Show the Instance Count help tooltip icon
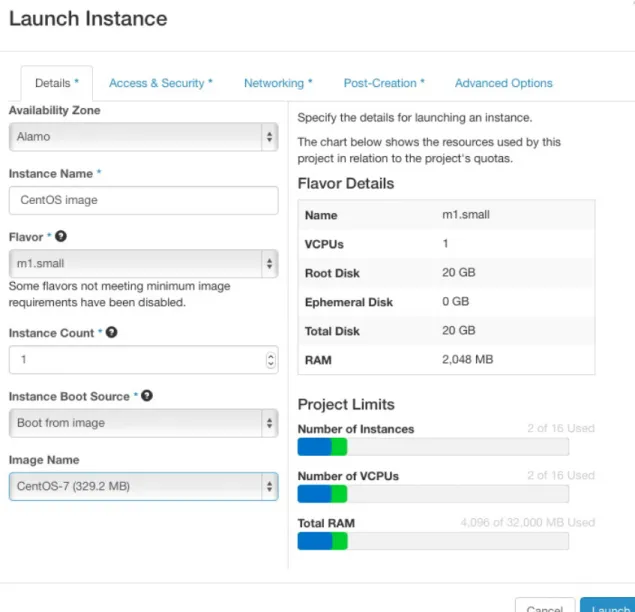The image size is (635, 612). (111, 332)
